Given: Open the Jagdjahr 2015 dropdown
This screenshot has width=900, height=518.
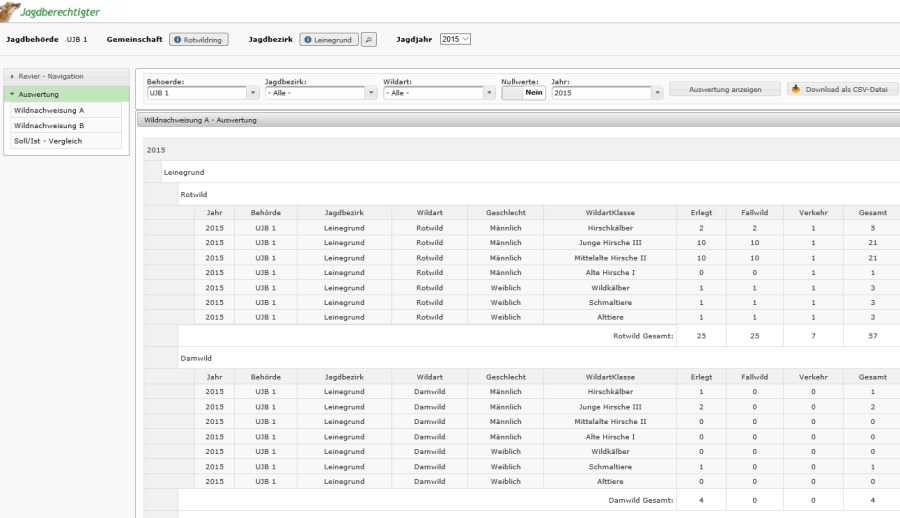Looking at the screenshot, I should point(455,39).
